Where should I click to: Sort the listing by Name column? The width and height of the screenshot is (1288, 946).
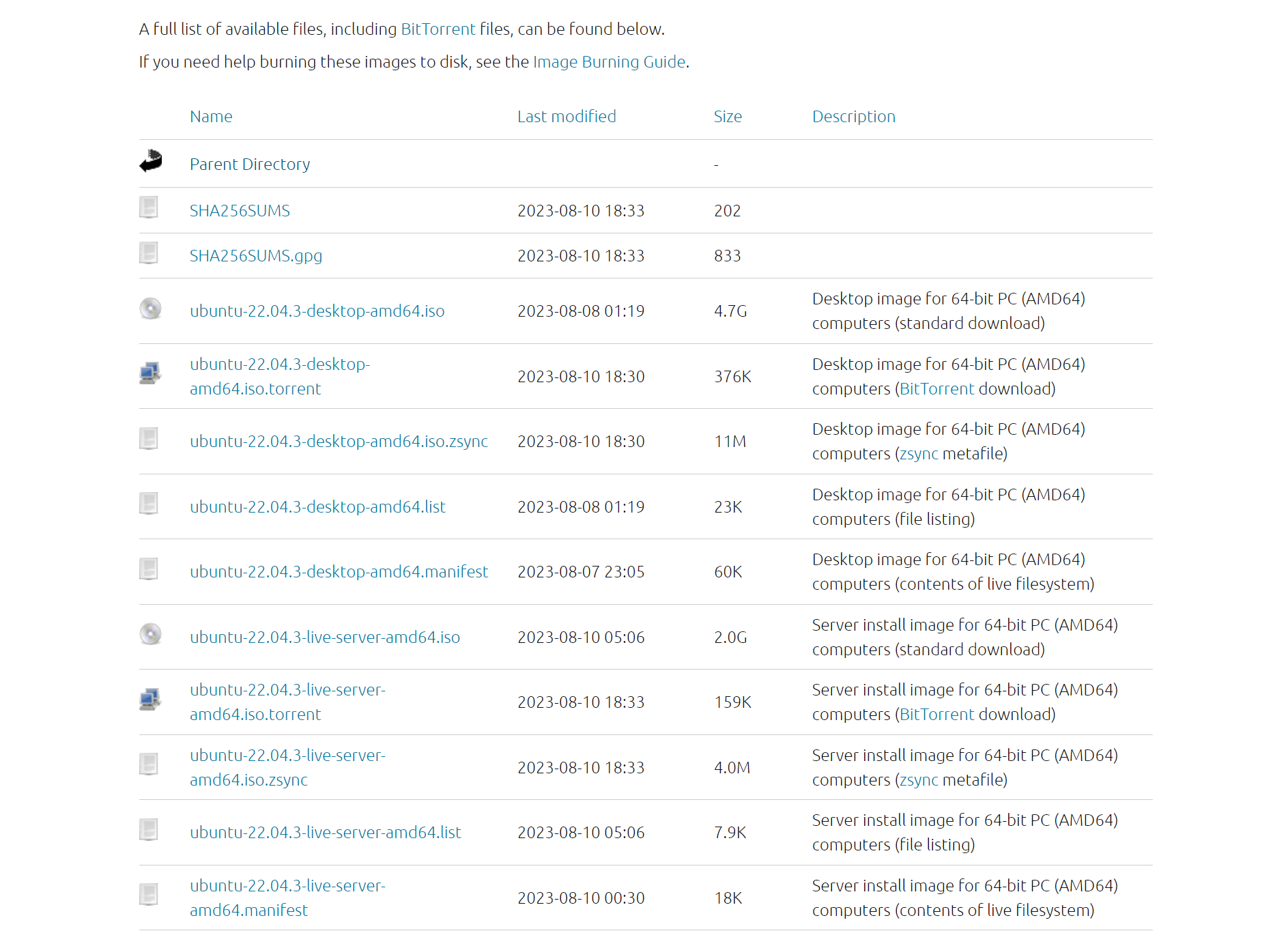pyautogui.click(x=211, y=117)
